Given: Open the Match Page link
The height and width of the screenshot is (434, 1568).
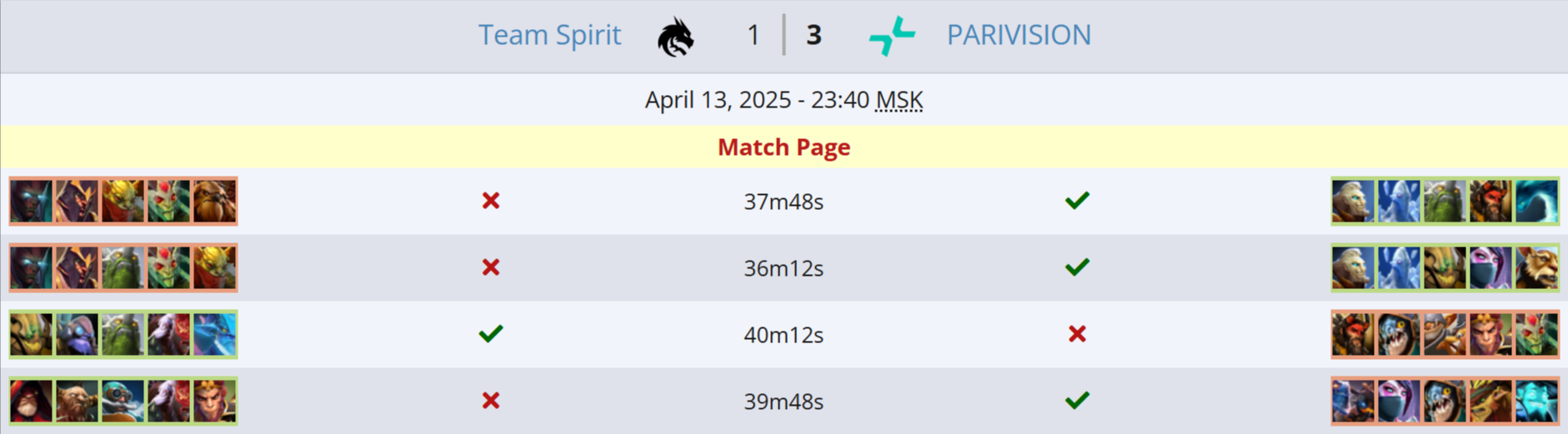Looking at the screenshot, I should 784,147.
